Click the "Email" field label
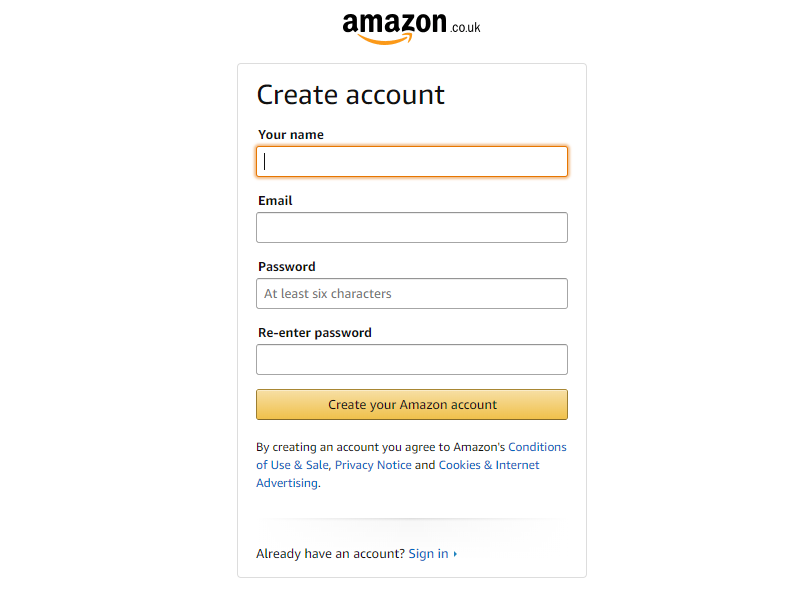 tap(275, 201)
